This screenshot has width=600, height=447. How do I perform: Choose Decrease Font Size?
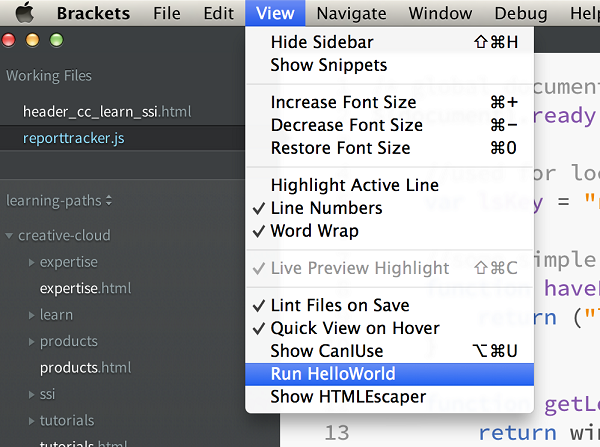(x=390, y=125)
